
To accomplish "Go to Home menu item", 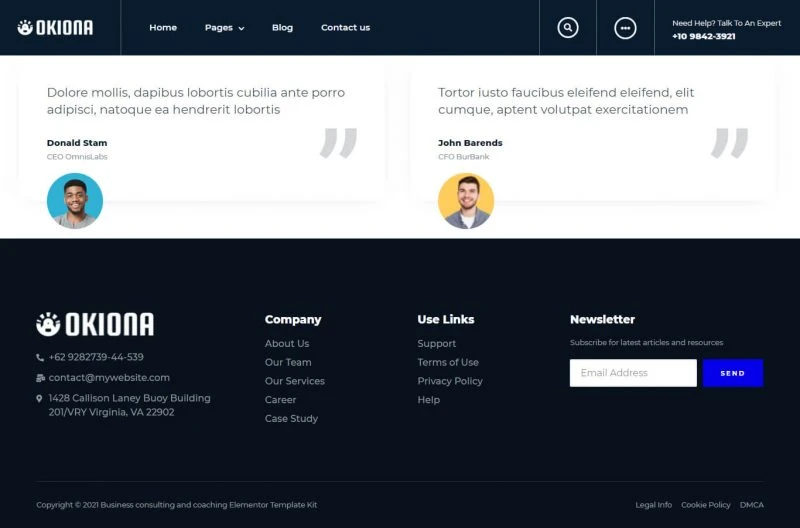I will coord(163,28).
